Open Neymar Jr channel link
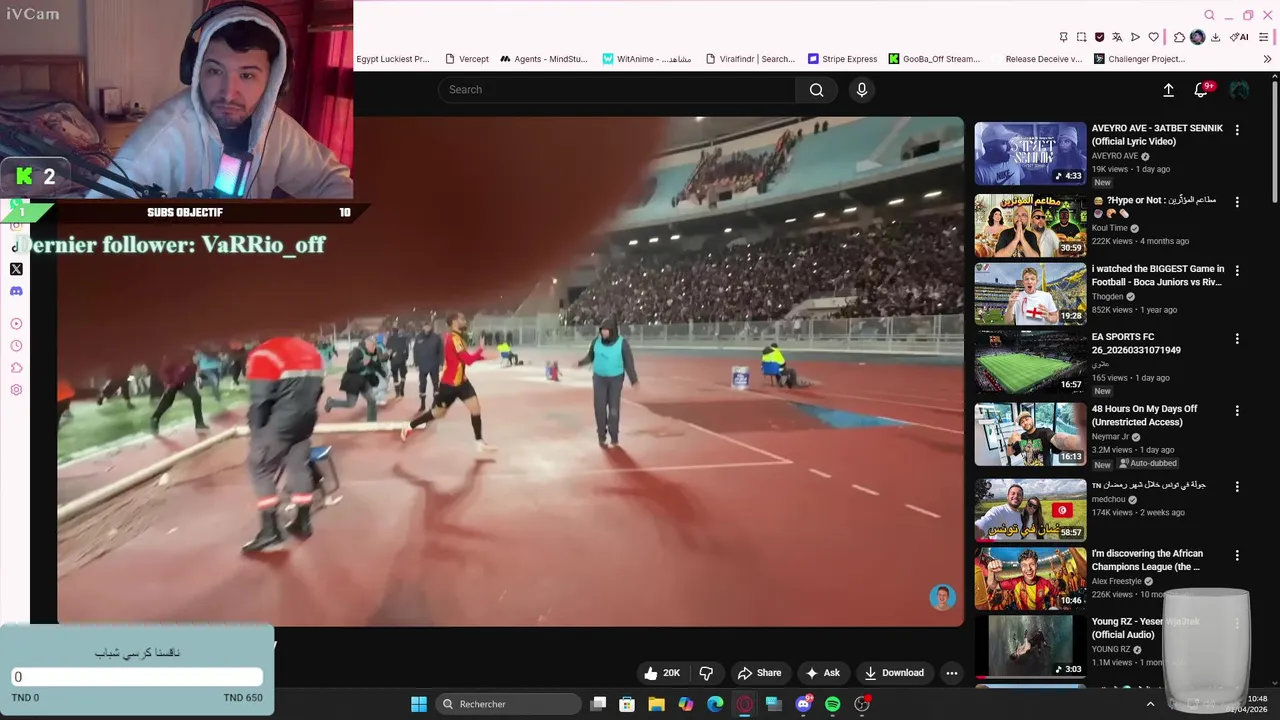Viewport: 1280px width, 720px height. [x=1112, y=437]
